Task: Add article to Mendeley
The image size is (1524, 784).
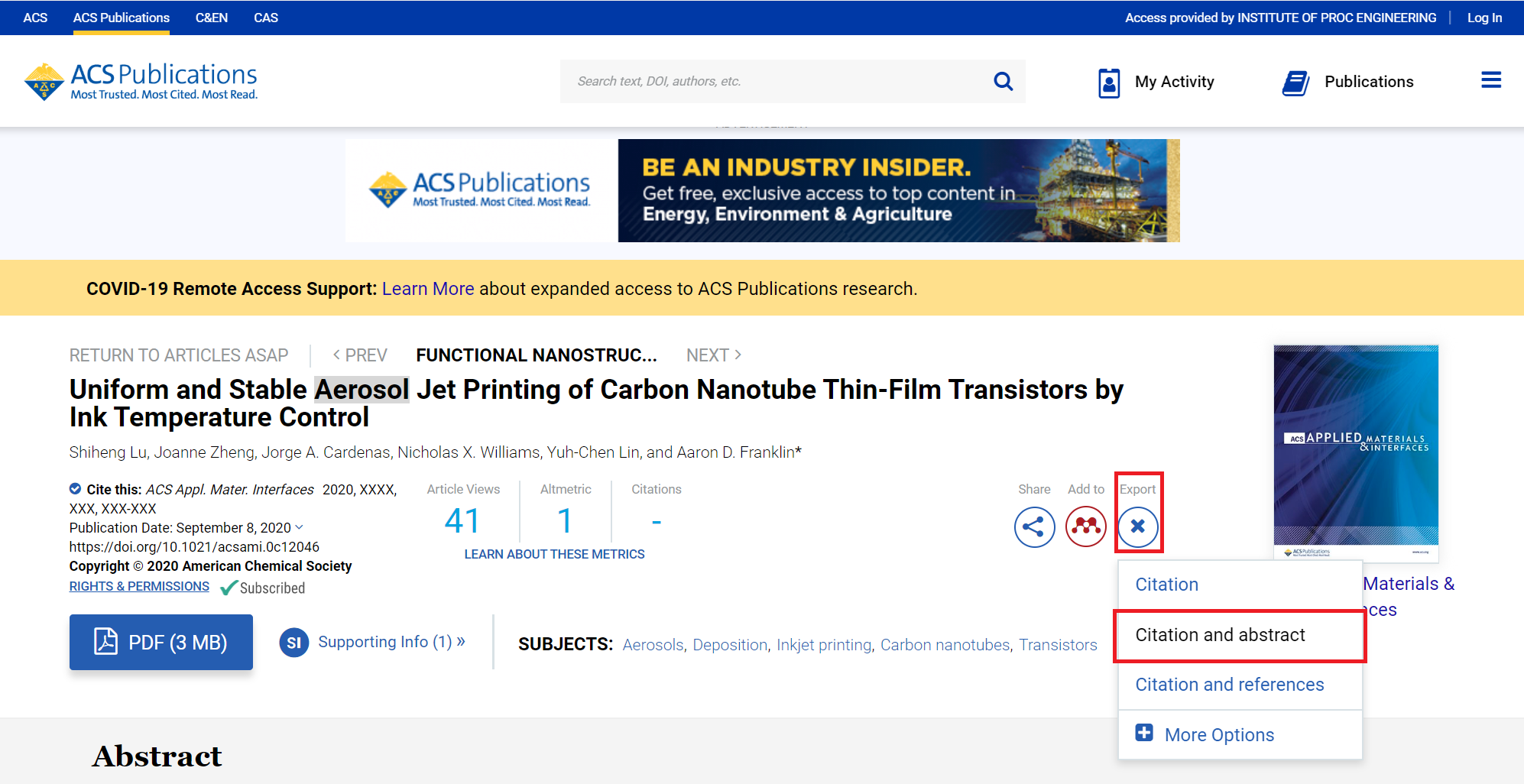Action: (x=1085, y=526)
